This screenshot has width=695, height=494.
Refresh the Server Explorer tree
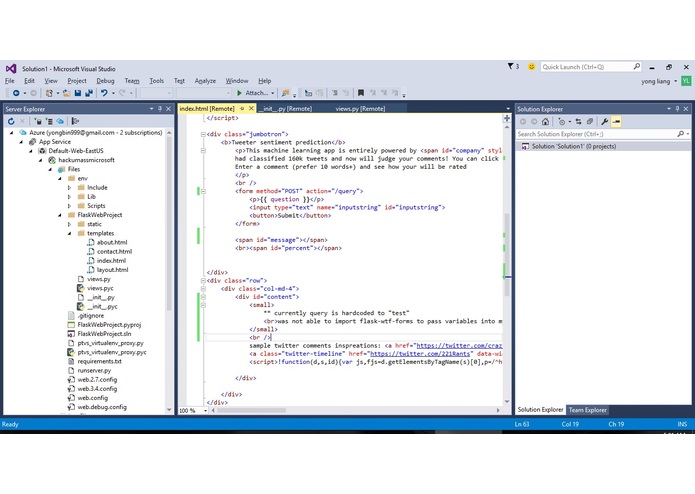11,121
